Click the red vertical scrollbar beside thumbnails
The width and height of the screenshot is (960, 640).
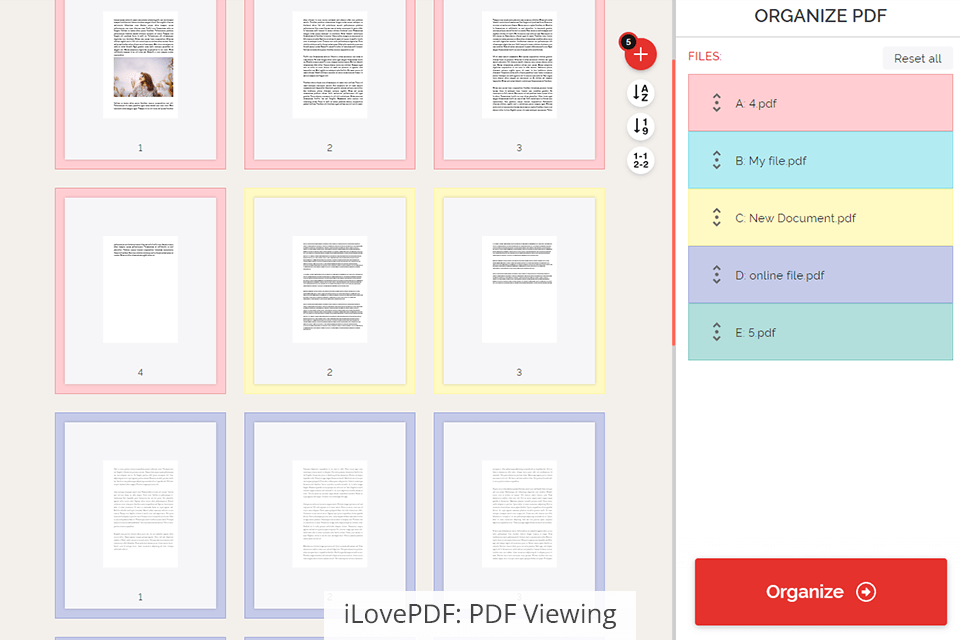tap(673, 202)
